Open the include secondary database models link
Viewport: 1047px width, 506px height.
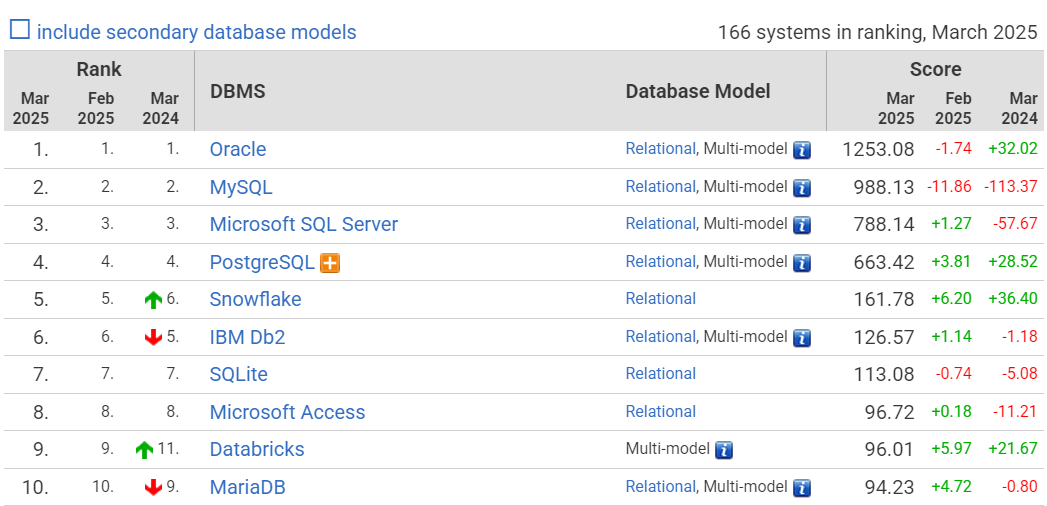click(196, 32)
